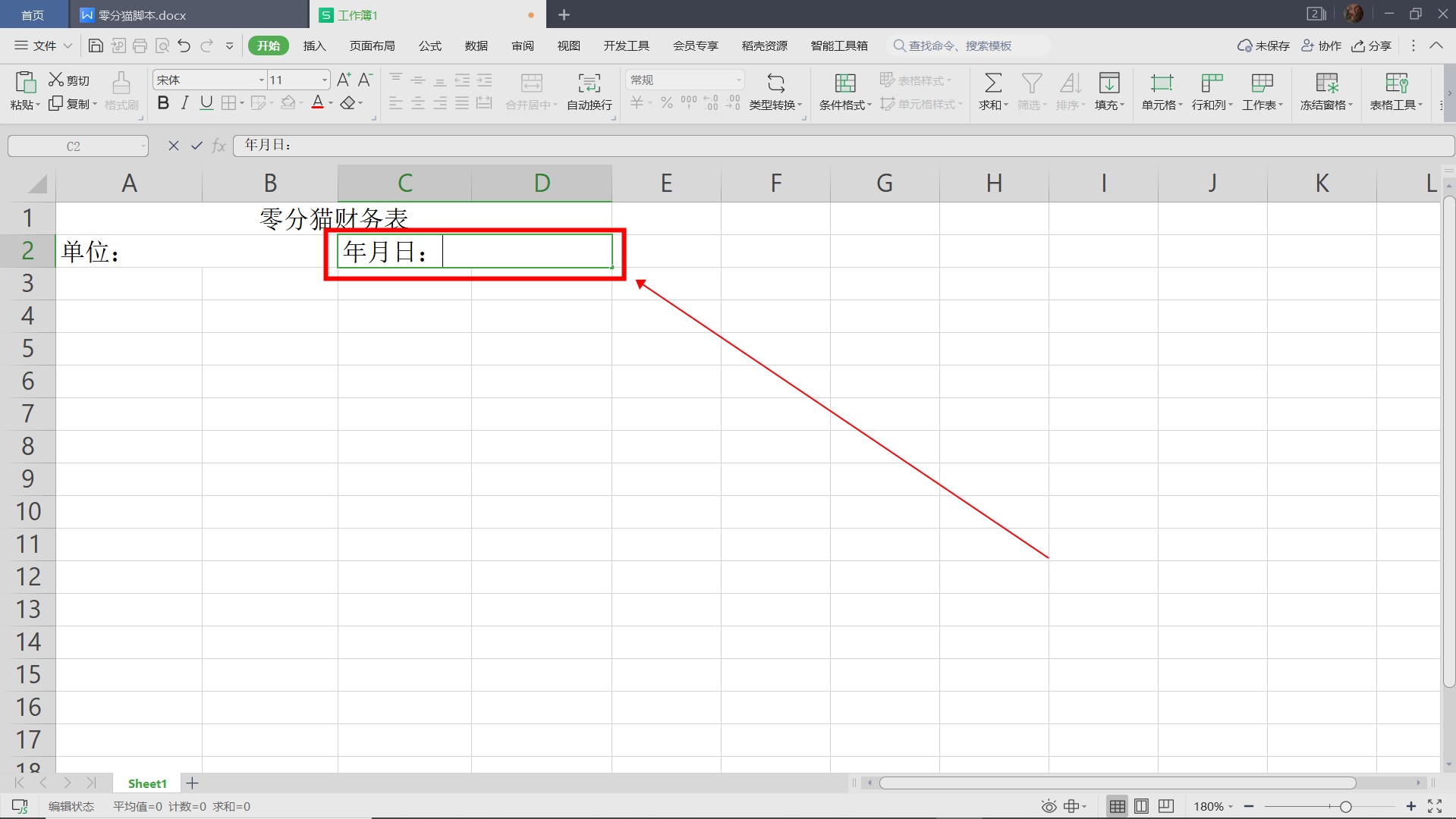This screenshot has height=819, width=1456.
Task: Click the Undo arrow icon
Action: click(x=184, y=46)
